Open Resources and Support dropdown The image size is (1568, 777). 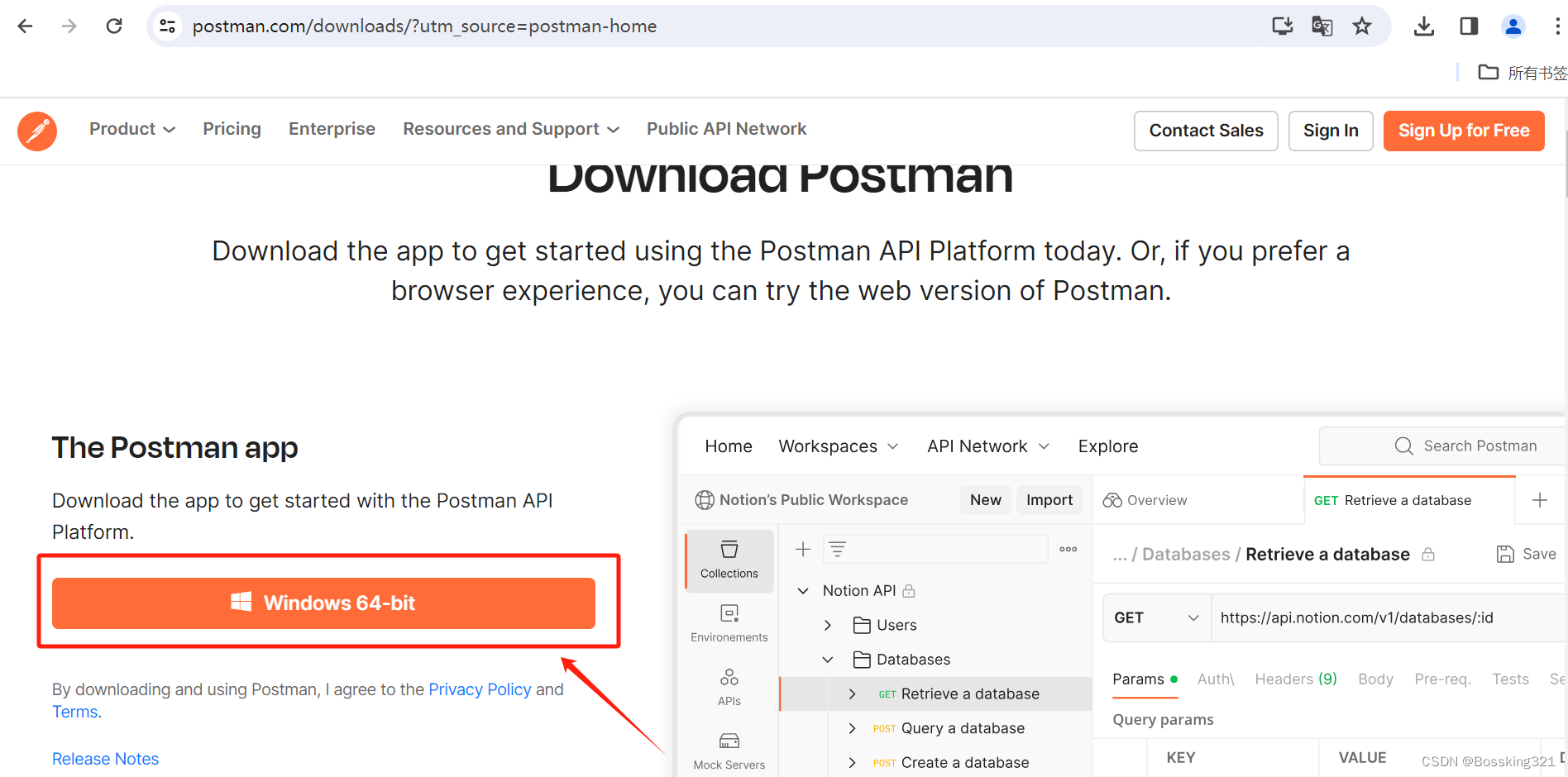pyautogui.click(x=511, y=129)
